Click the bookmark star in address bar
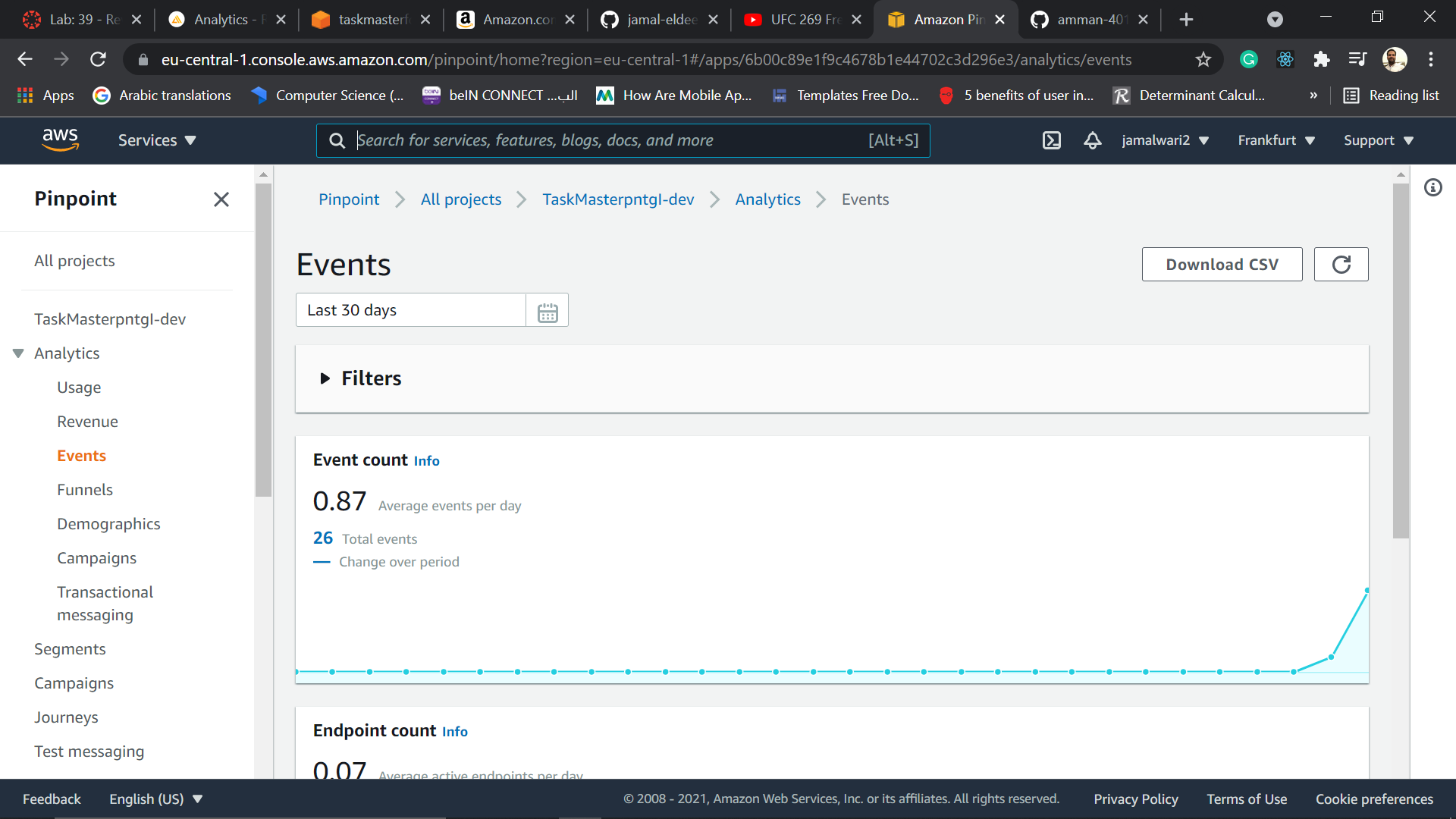The height and width of the screenshot is (819, 1456). click(x=1203, y=59)
